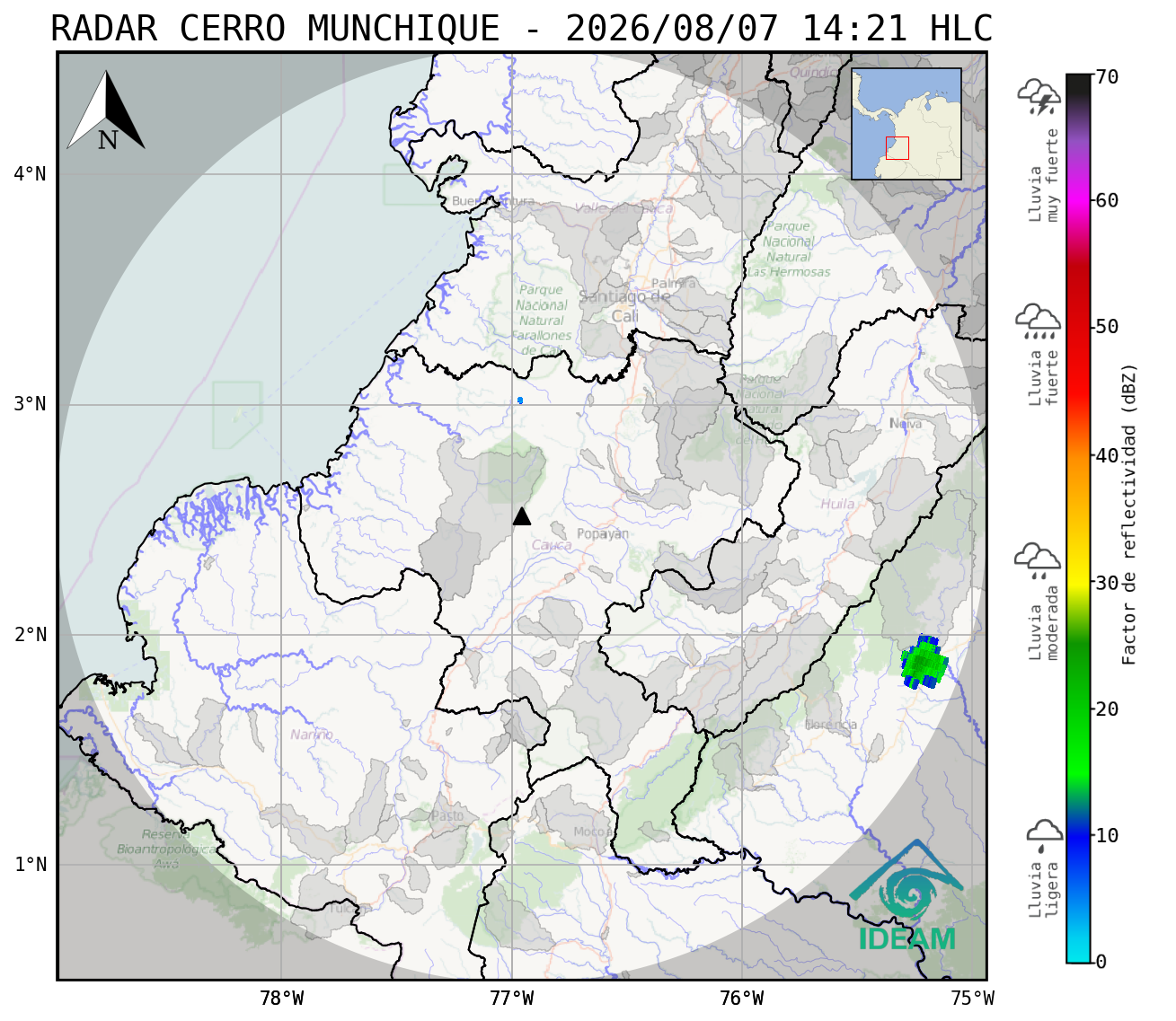Click the heavy rain cloud icon
1176x1021 pixels.
1038,321
